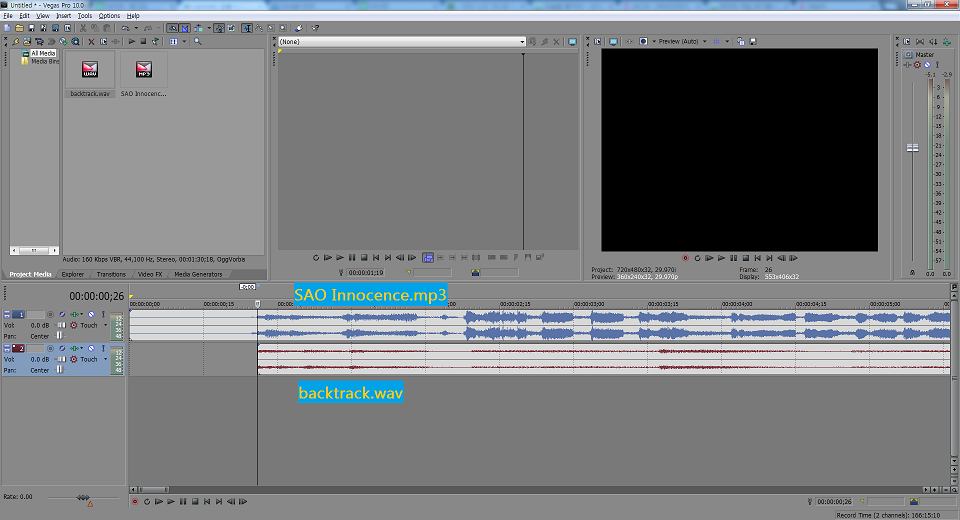Pause playback under video preview
The width and height of the screenshot is (960, 520).
coord(733,258)
